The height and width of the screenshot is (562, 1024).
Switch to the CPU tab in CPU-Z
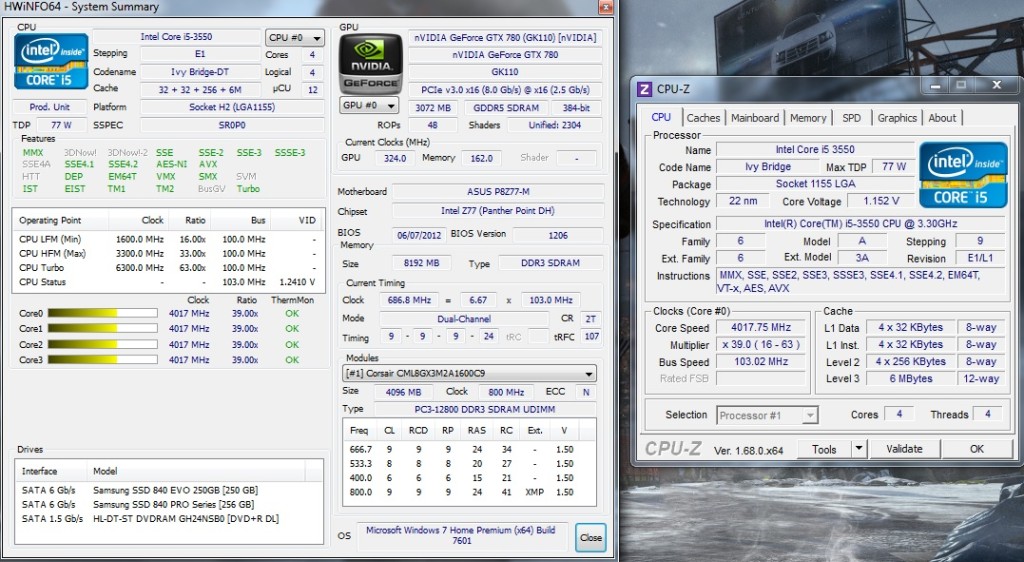coord(661,117)
